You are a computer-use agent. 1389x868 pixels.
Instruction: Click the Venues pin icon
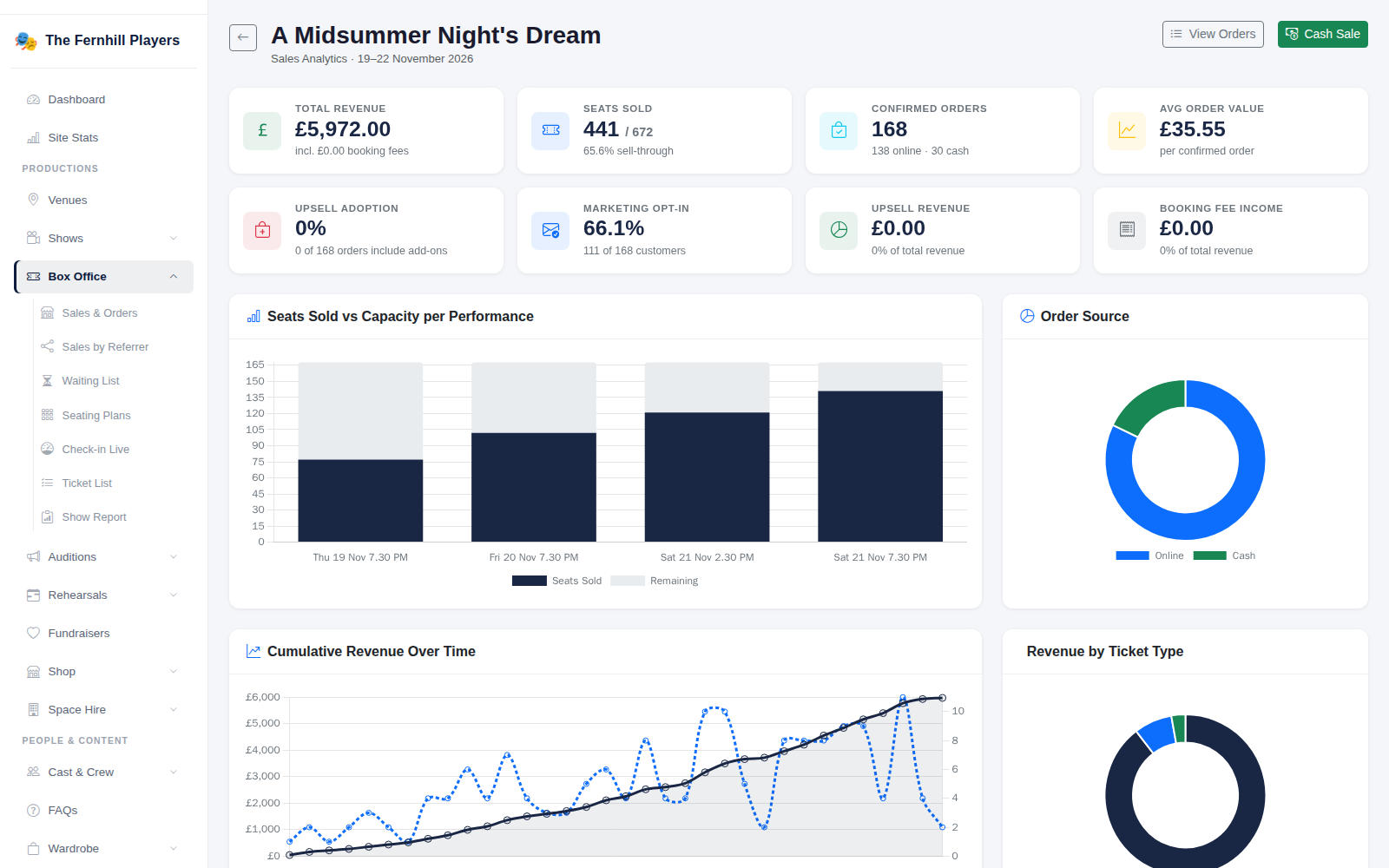coord(33,200)
